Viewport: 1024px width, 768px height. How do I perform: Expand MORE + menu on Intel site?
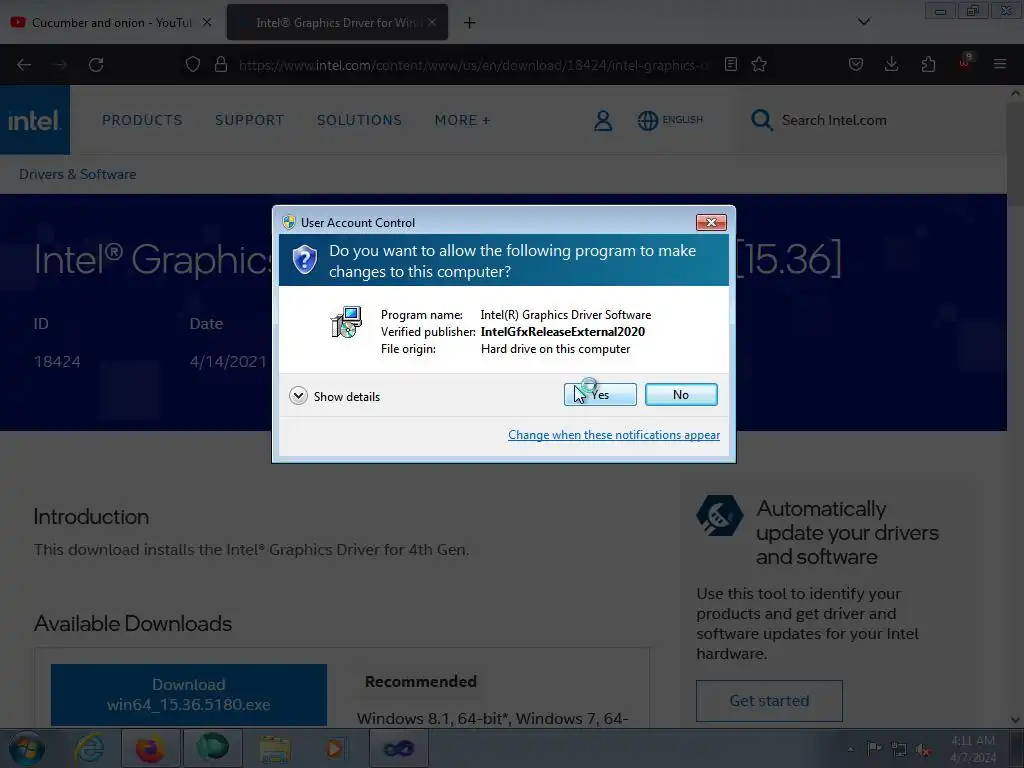[x=462, y=120]
